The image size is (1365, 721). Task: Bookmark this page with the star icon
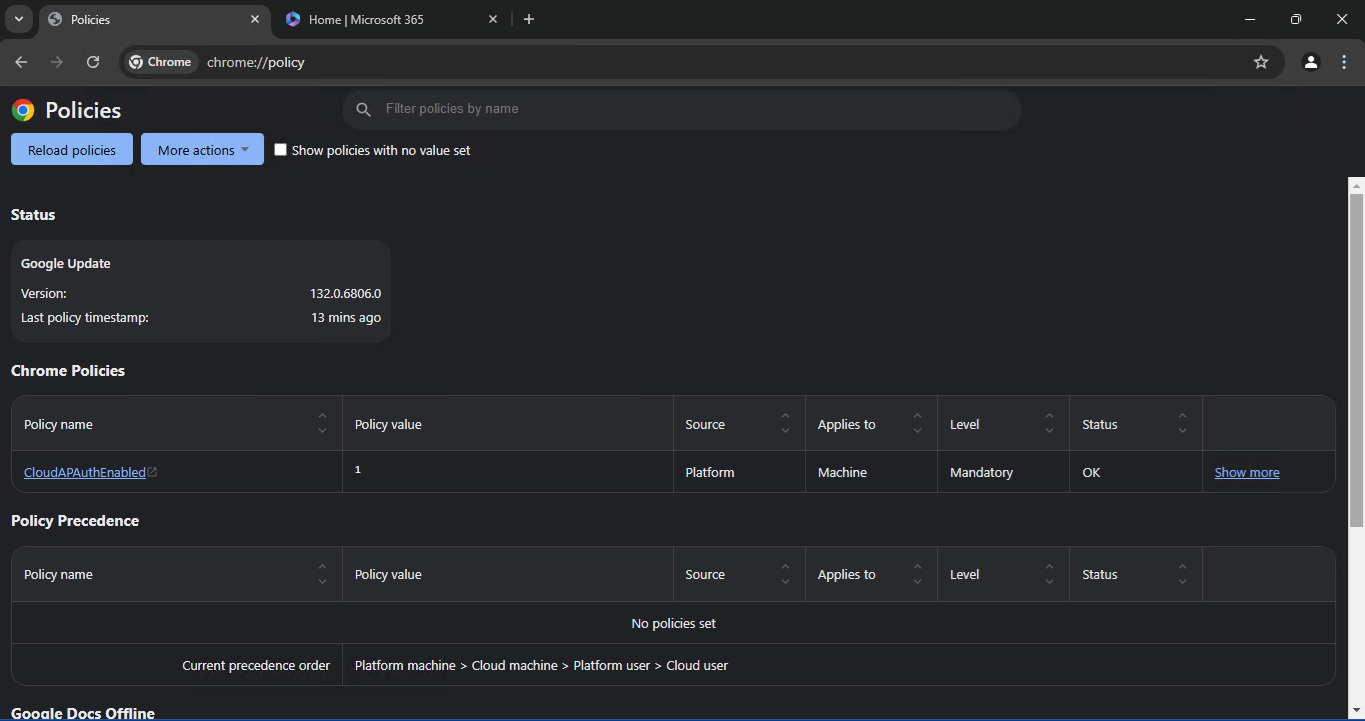point(1261,62)
